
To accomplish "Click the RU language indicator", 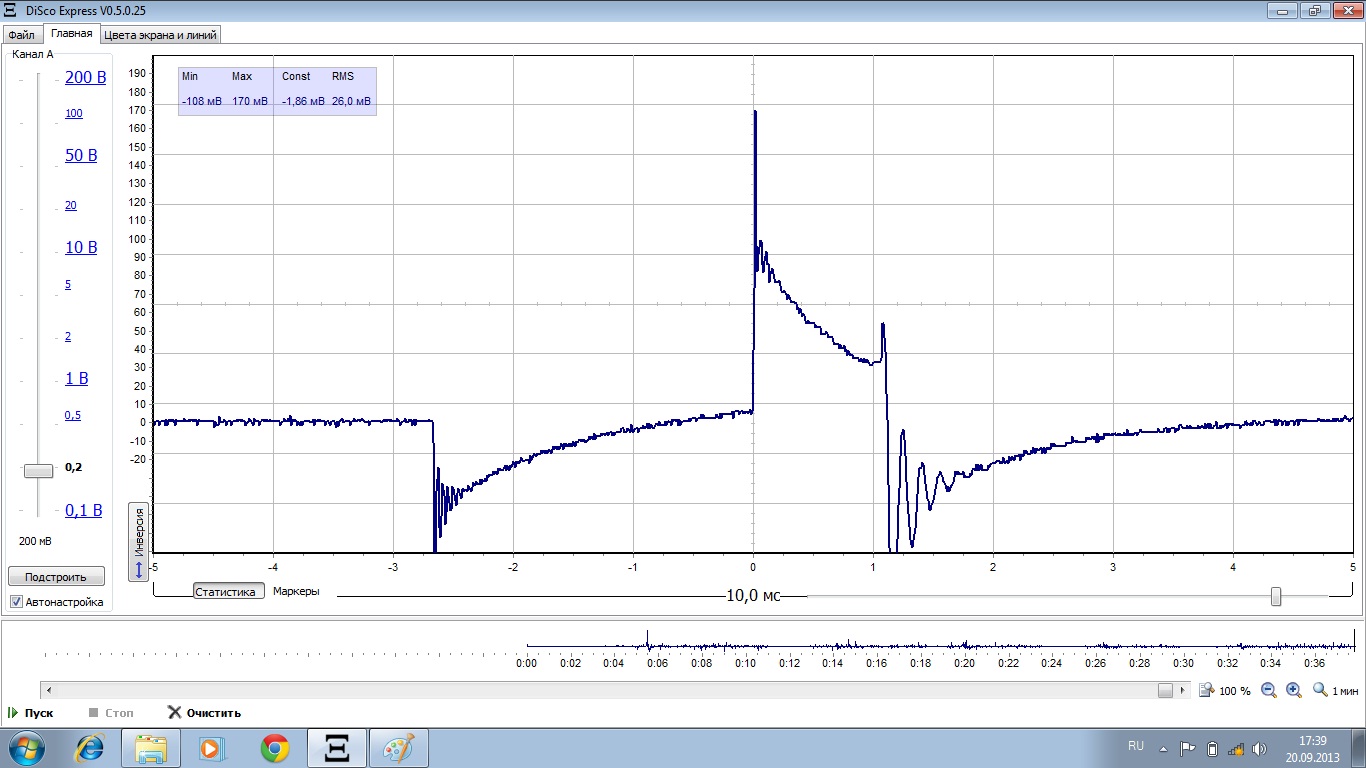I will [x=1136, y=746].
